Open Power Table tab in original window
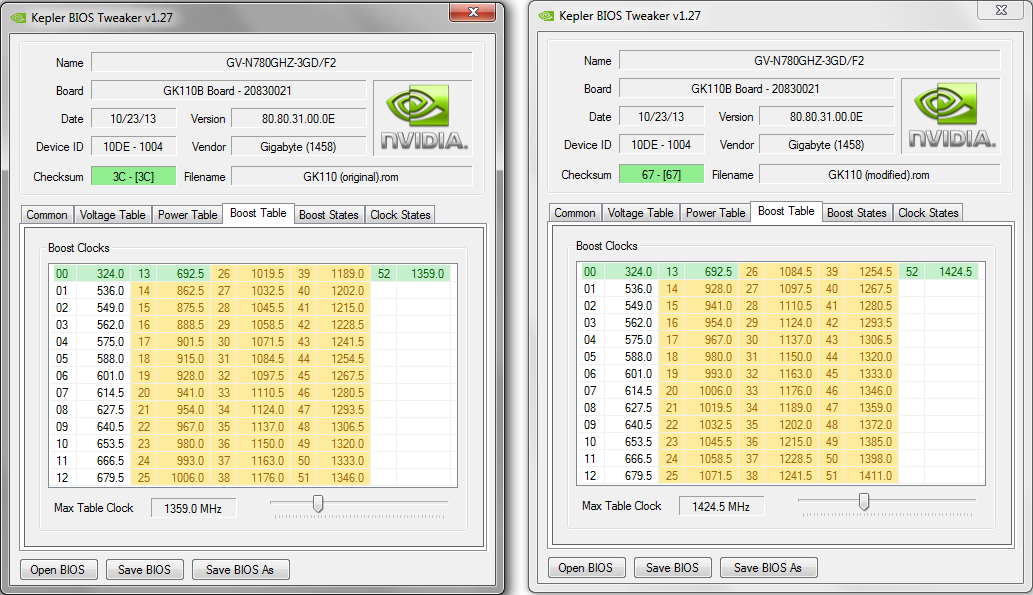 (188, 215)
